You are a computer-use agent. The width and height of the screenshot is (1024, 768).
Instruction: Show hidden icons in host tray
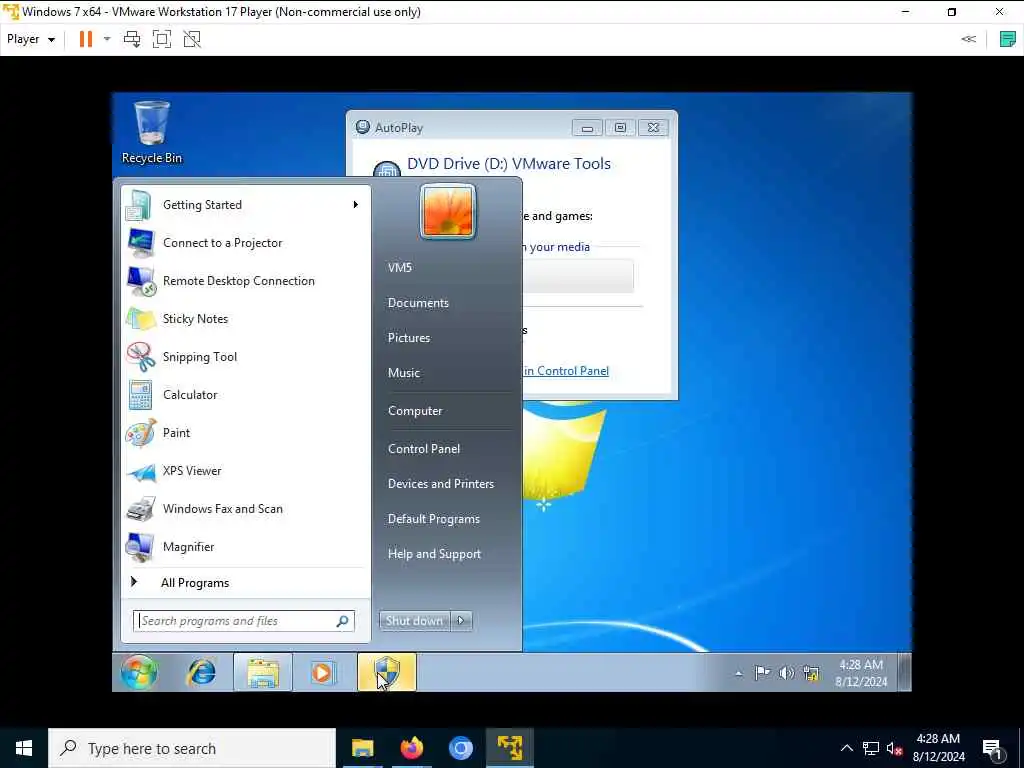point(846,748)
